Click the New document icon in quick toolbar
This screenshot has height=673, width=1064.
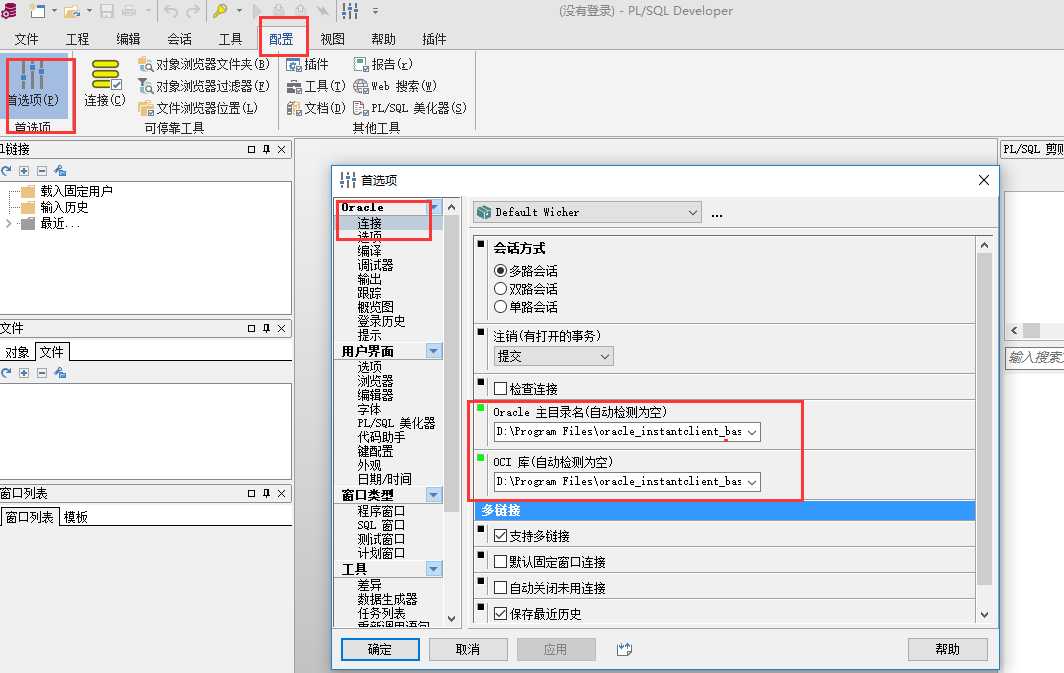coord(38,11)
